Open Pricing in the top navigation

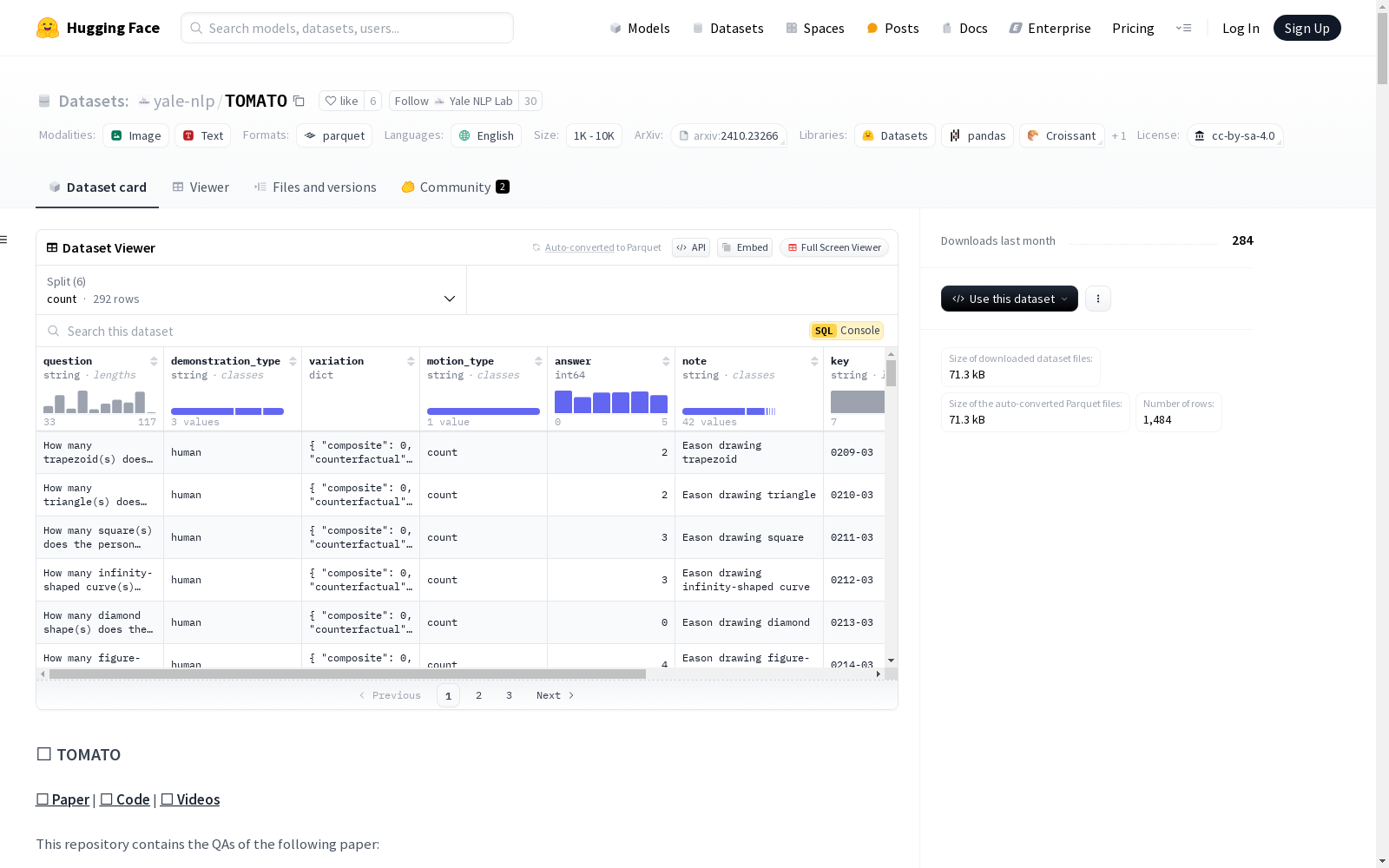point(1133,28)
